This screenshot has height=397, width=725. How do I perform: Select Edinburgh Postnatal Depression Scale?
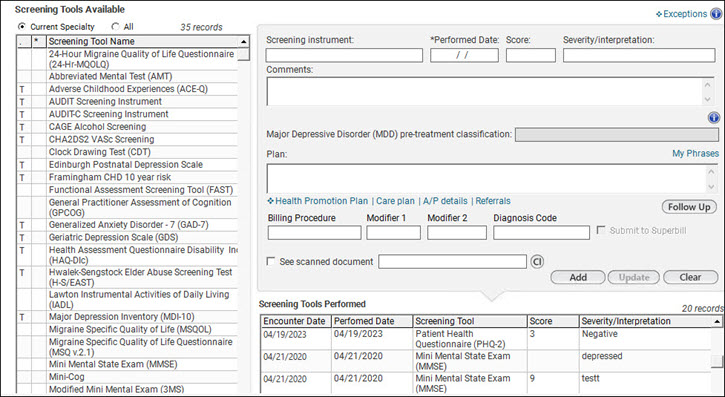click(x=127, y=165)
